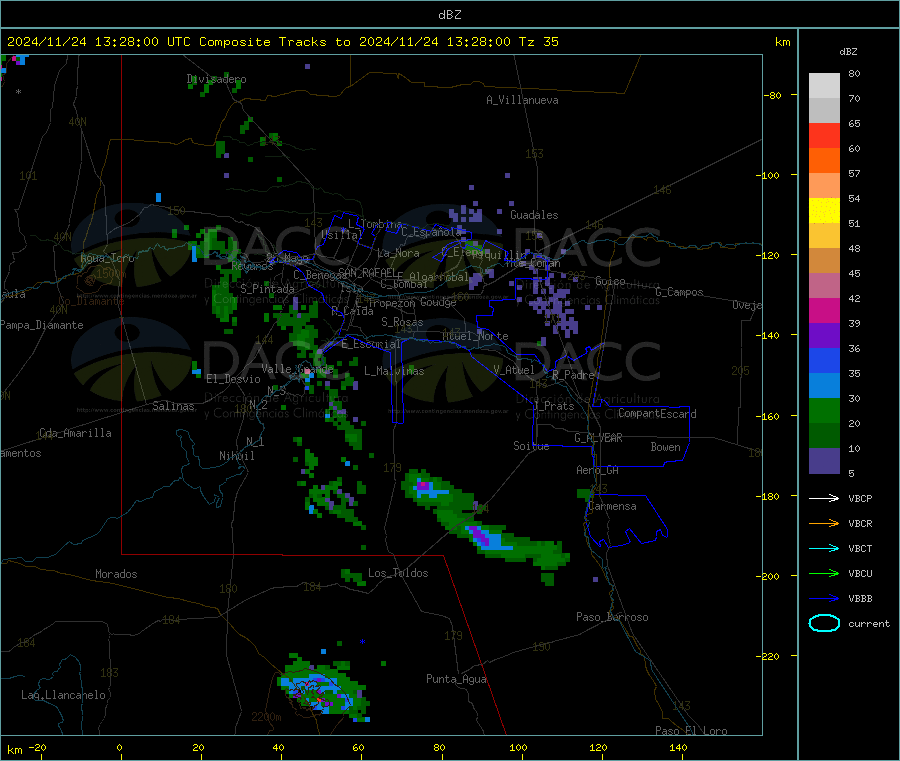Click the 'Cda_Amarilla' map label

pos(75,433)
